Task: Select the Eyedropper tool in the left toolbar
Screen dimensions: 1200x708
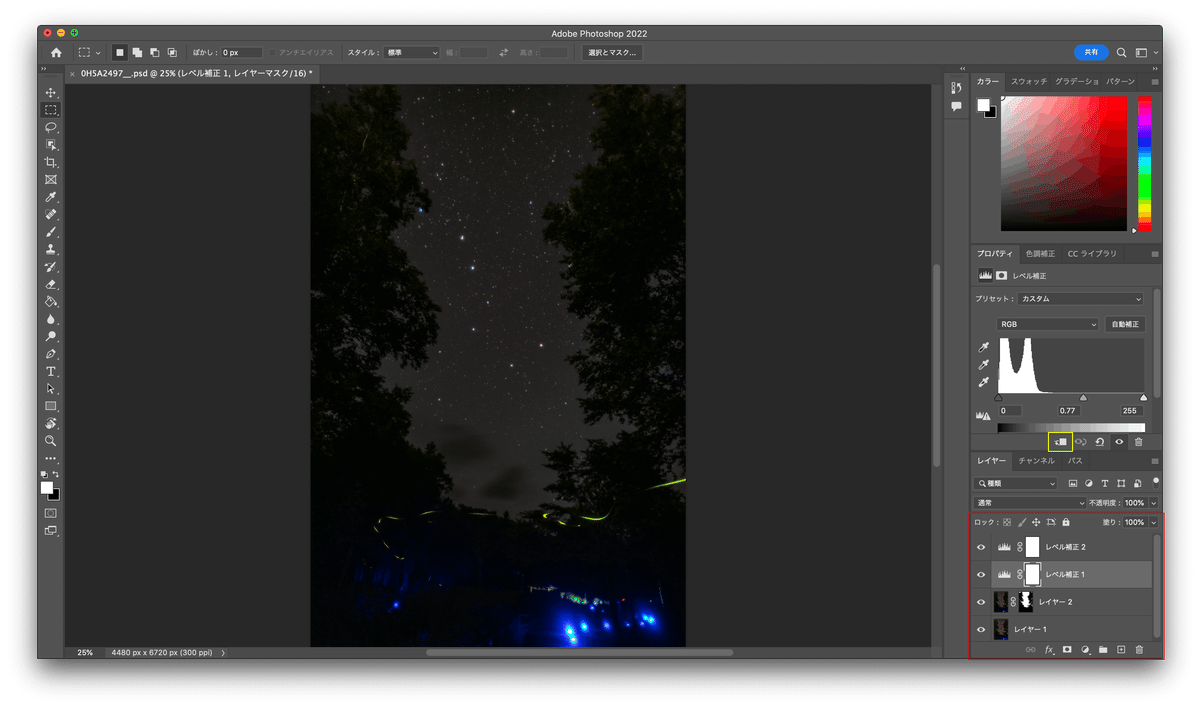Action: click(x=51, y=197)
